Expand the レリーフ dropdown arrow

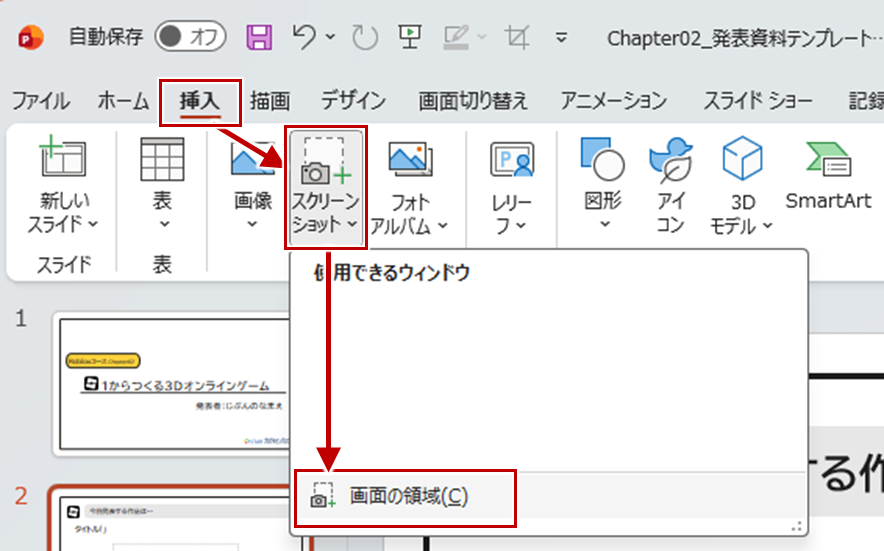(521, 226)
